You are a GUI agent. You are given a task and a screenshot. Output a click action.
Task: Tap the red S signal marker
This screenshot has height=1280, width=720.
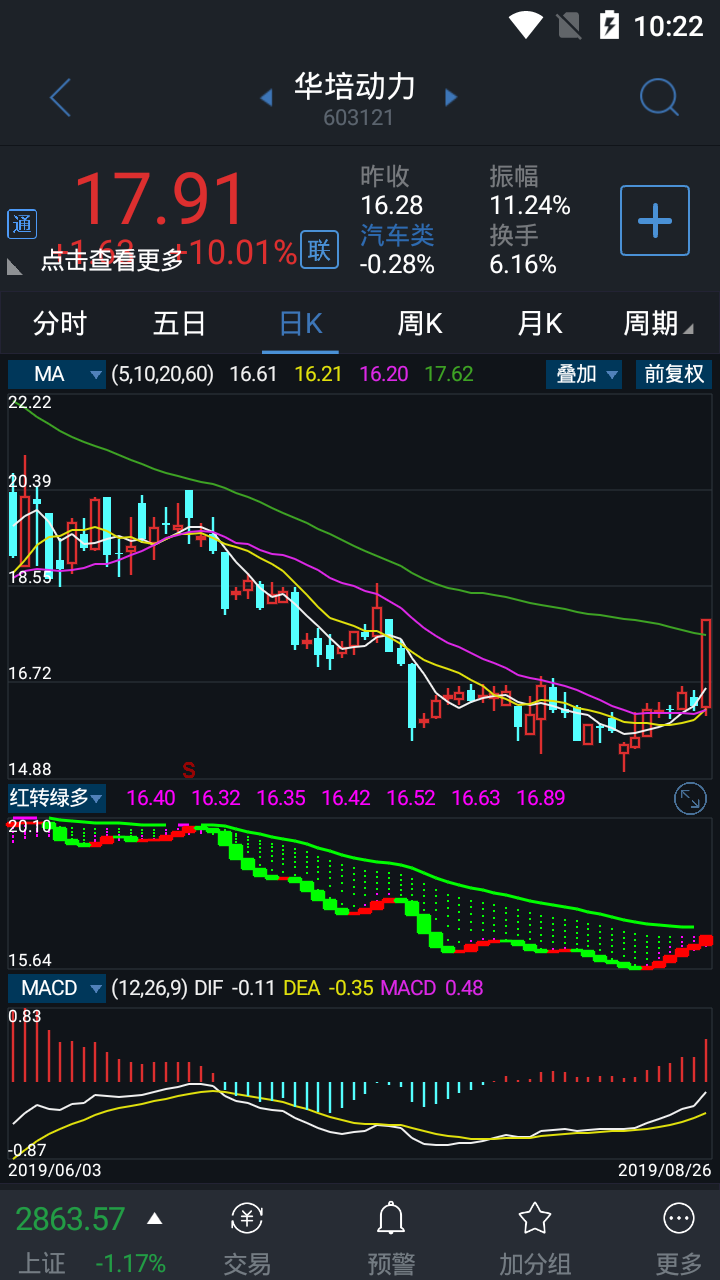tap(188, 769)
